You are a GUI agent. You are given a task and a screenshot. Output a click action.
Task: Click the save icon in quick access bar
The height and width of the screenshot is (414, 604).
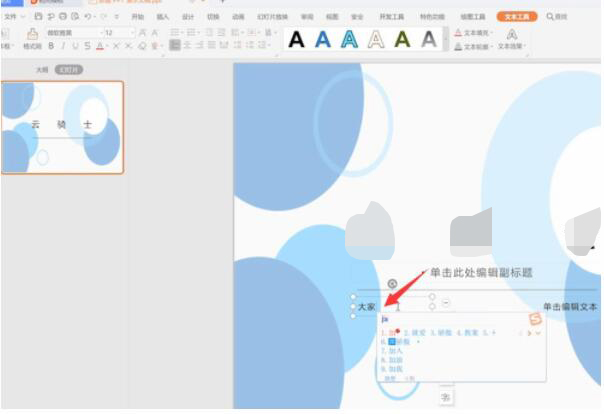tap(38, 16)
